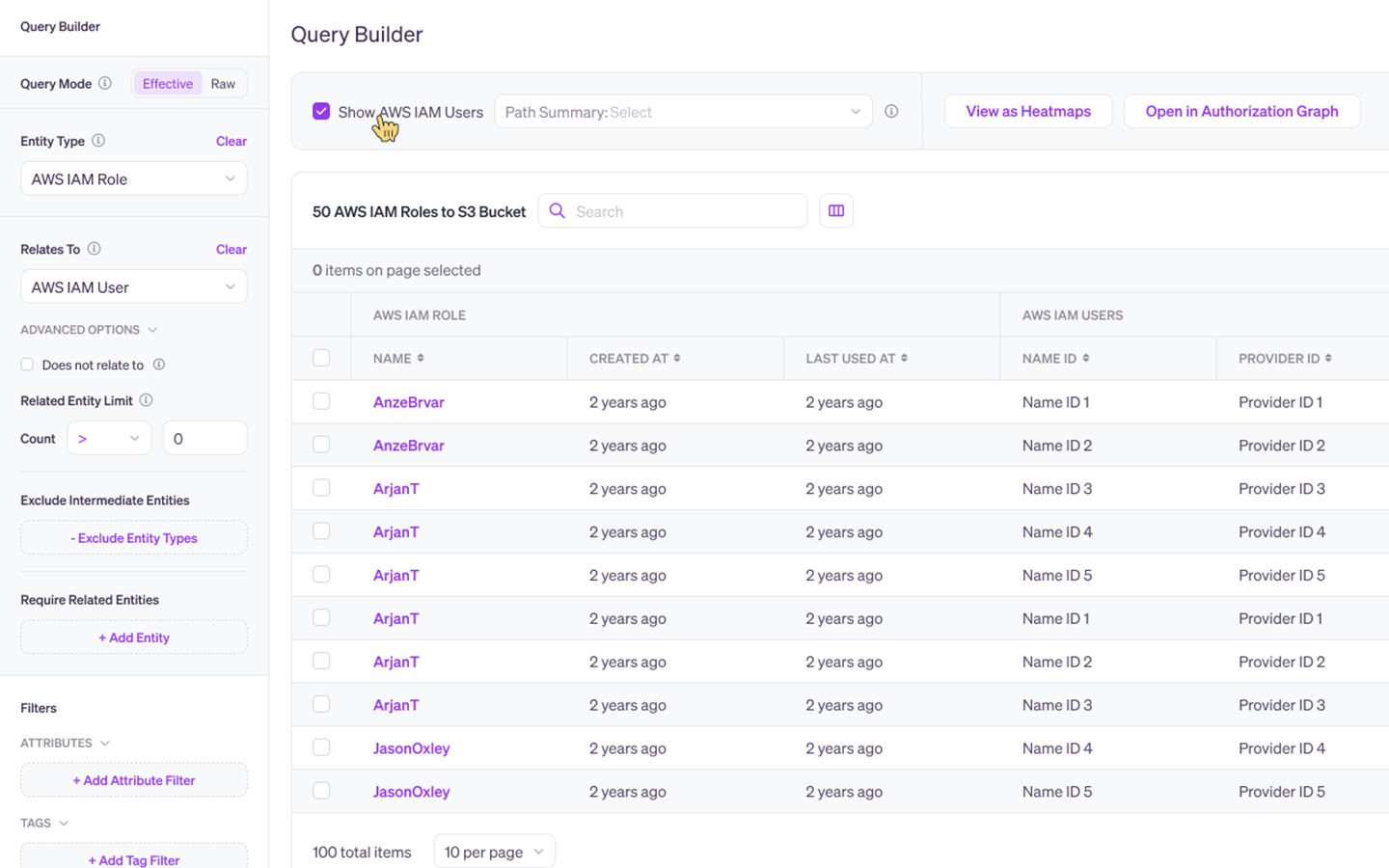1389x868 pixels.
Task: Sort by the LAST USED AT column arrows
Action: pyautogui.click(x=904, y=358)
